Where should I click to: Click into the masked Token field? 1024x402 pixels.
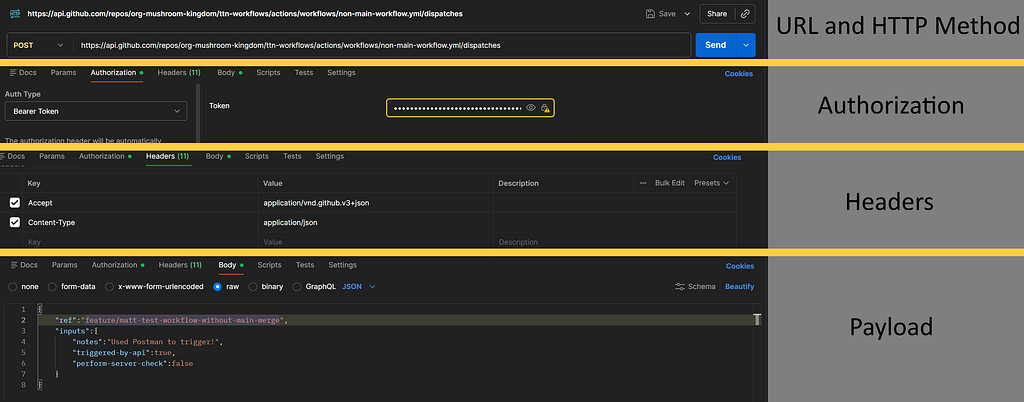(456, 108)
